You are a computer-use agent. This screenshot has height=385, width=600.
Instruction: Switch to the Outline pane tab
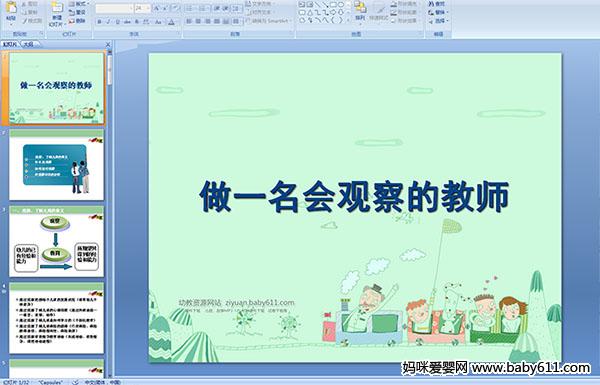click(28, 44)
